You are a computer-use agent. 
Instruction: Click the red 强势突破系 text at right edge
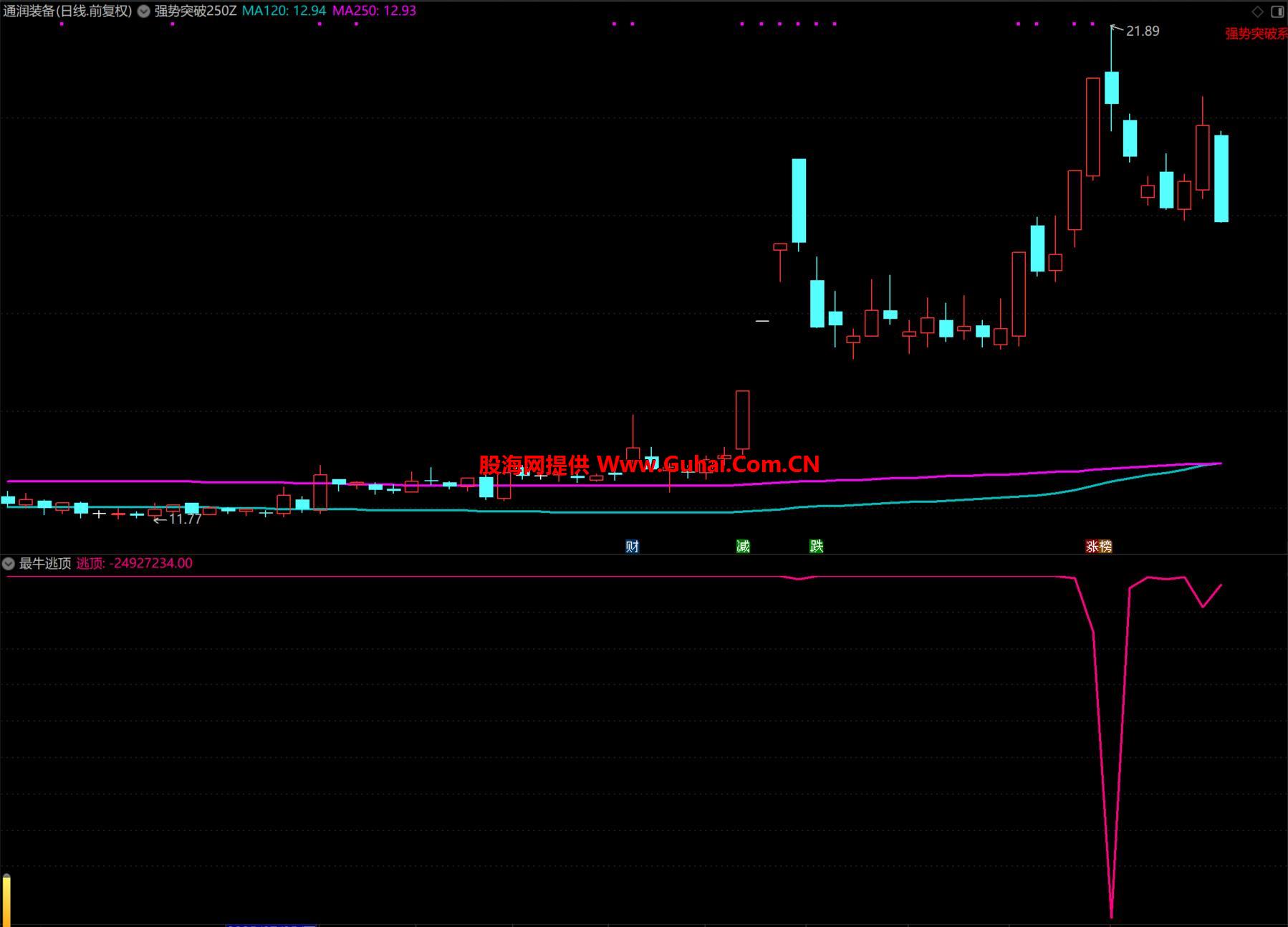pos(1256,34)
